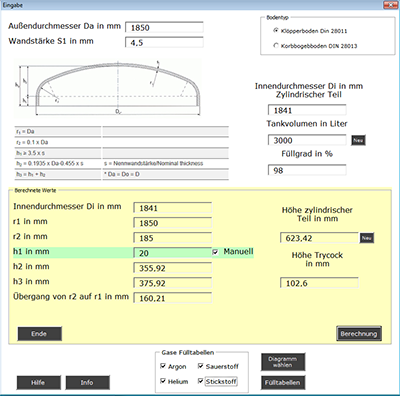Focus the Tankvolumen in Liter field
The height and width of the screenshot is (396, 400).
pos(307,140)
